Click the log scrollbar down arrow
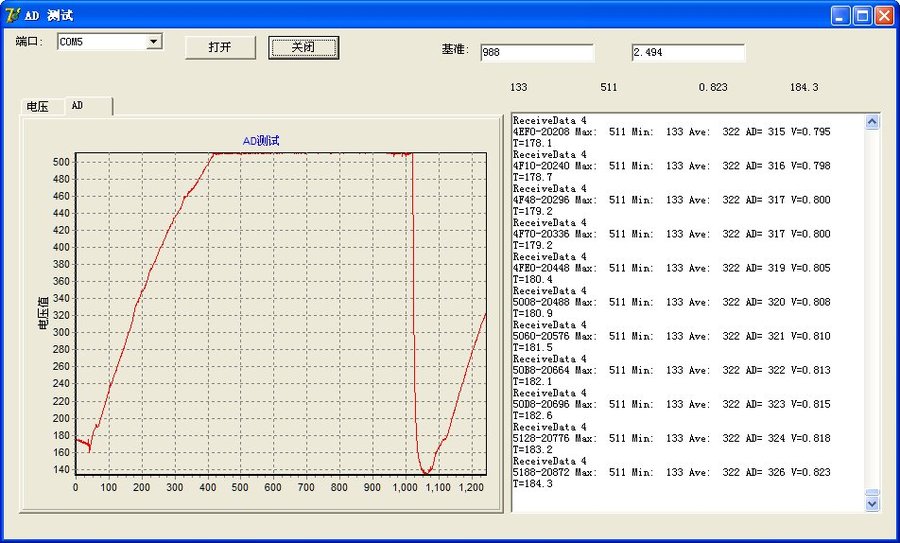 pyautogui.click(x=871, y=504)
